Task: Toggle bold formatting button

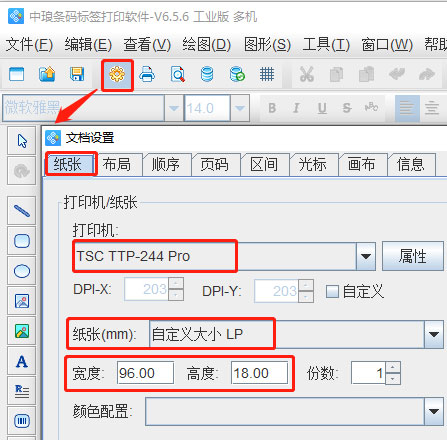Action: pos(272,108)
